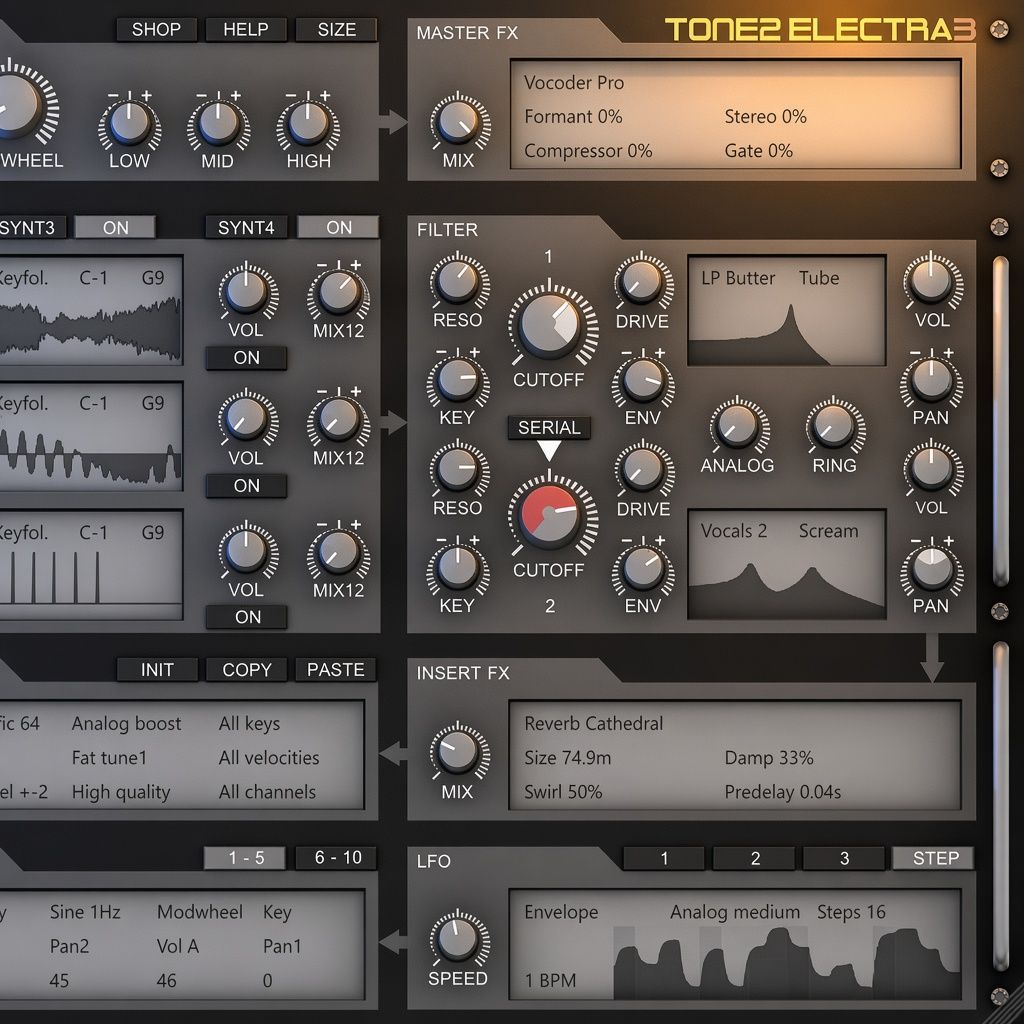Viewport: 1024px width, 1024px height.
Task: Open the Analog medium LFO mode selector
Action: pos(735,912)
